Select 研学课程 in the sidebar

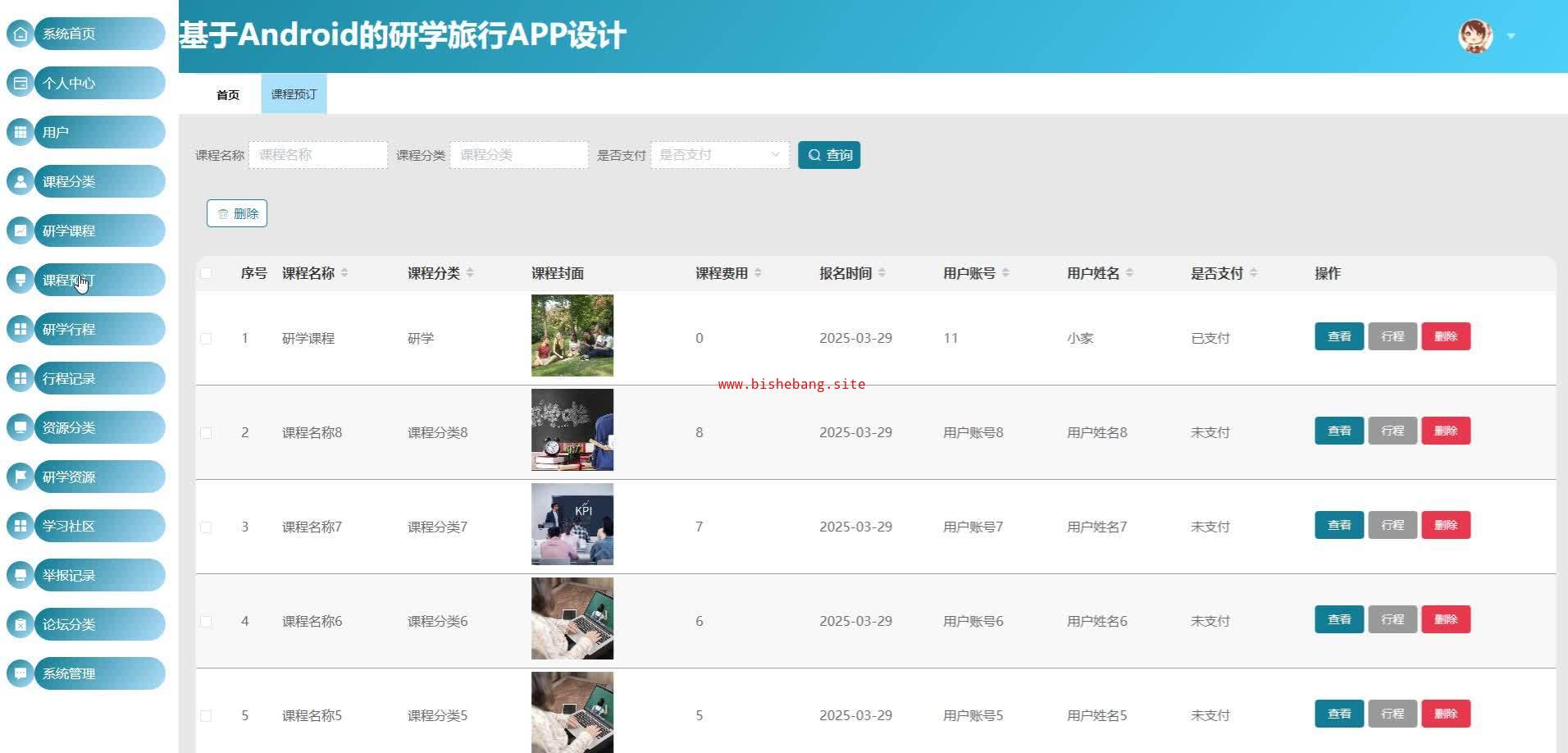pyautogui.click(x=99, y=230)
